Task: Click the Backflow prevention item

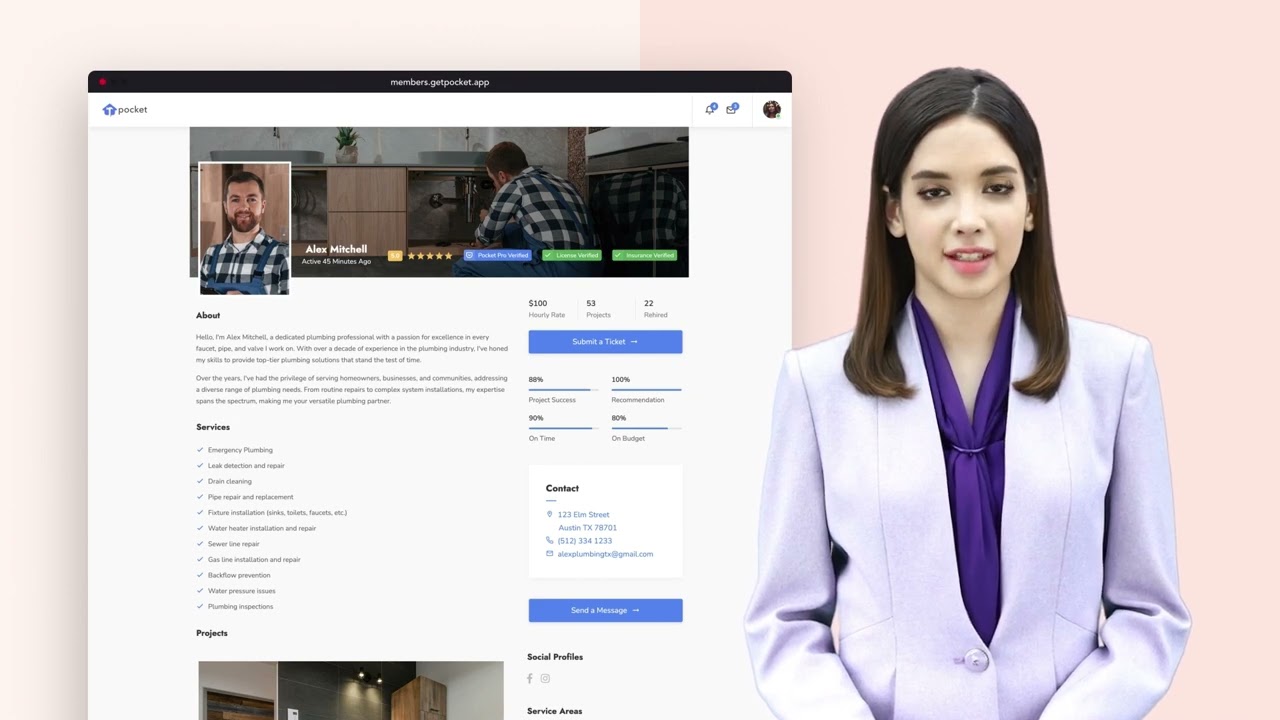Action: coord(239,575)
